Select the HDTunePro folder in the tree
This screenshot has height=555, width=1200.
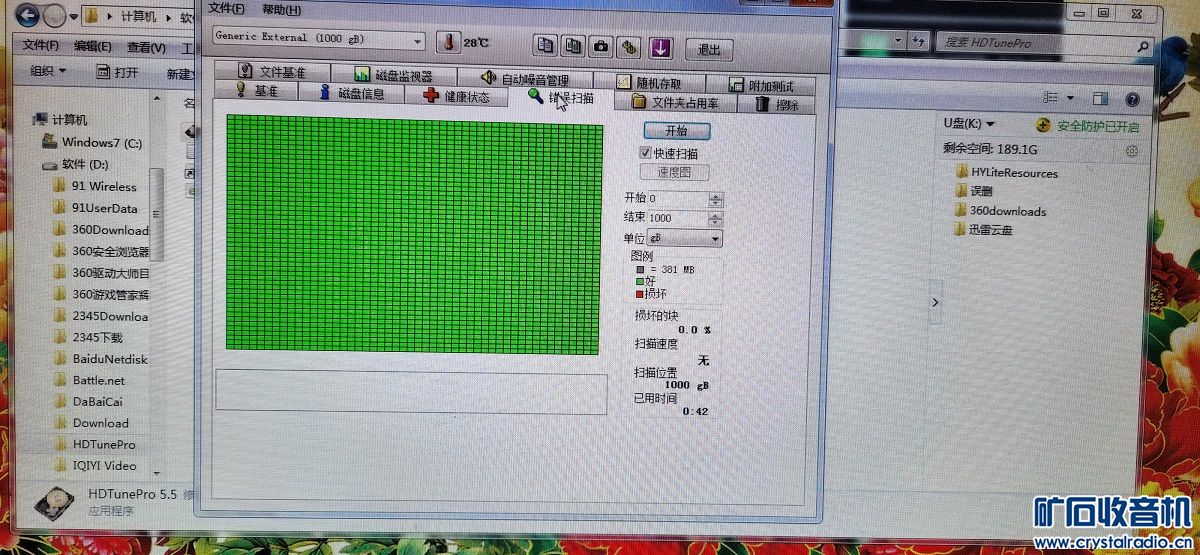[94, 445]
